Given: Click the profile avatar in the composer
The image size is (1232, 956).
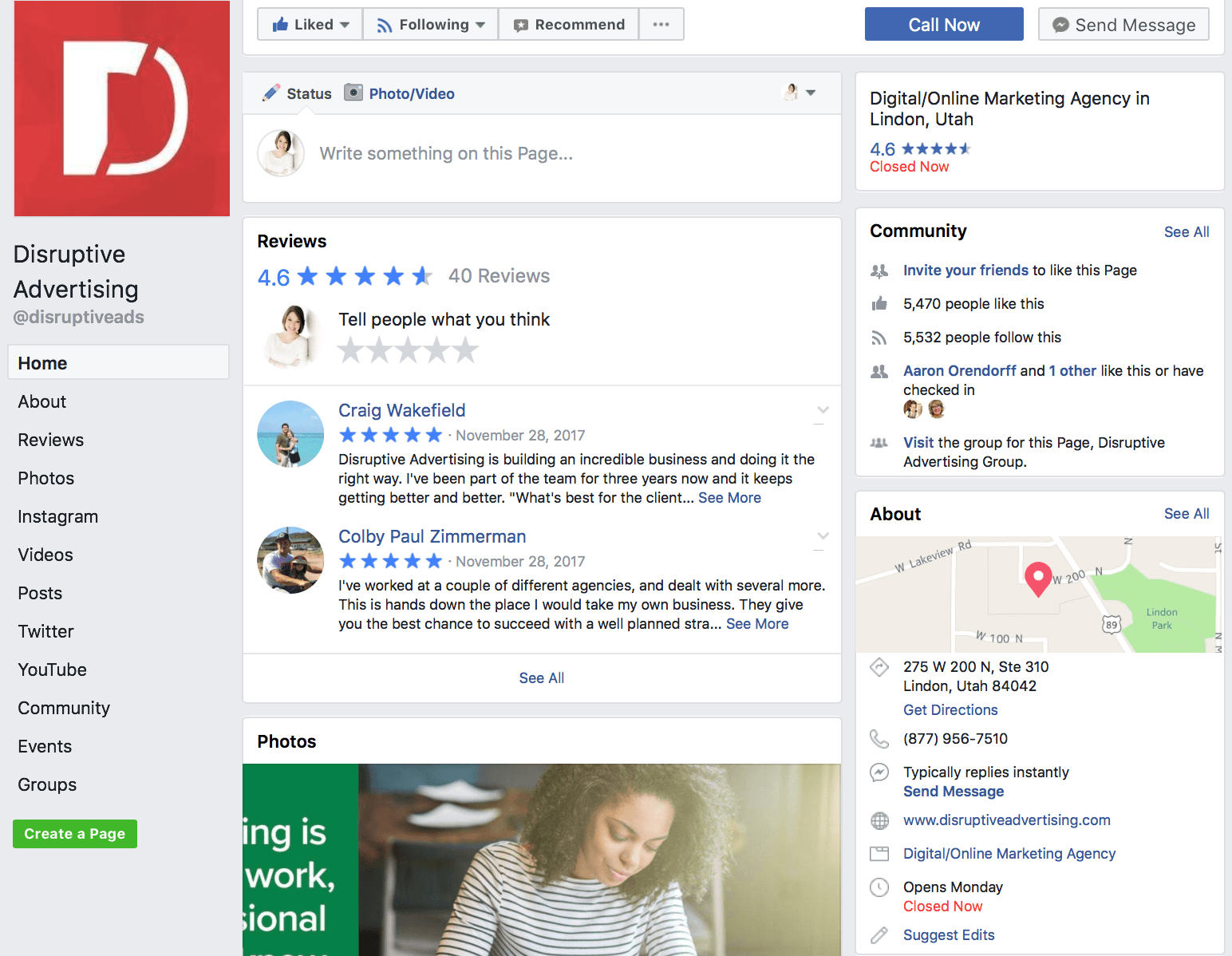Looking at the screenshot, I should [x=281, y=153].
